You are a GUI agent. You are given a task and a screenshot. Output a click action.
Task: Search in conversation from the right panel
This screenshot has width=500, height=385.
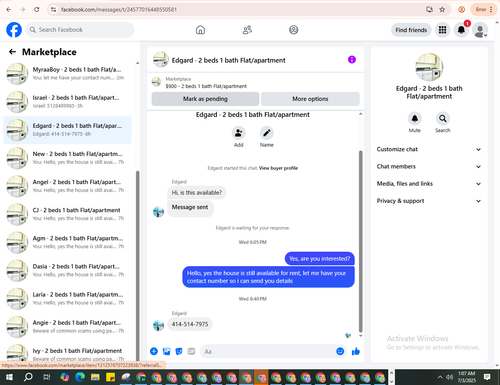pos(443,118)
